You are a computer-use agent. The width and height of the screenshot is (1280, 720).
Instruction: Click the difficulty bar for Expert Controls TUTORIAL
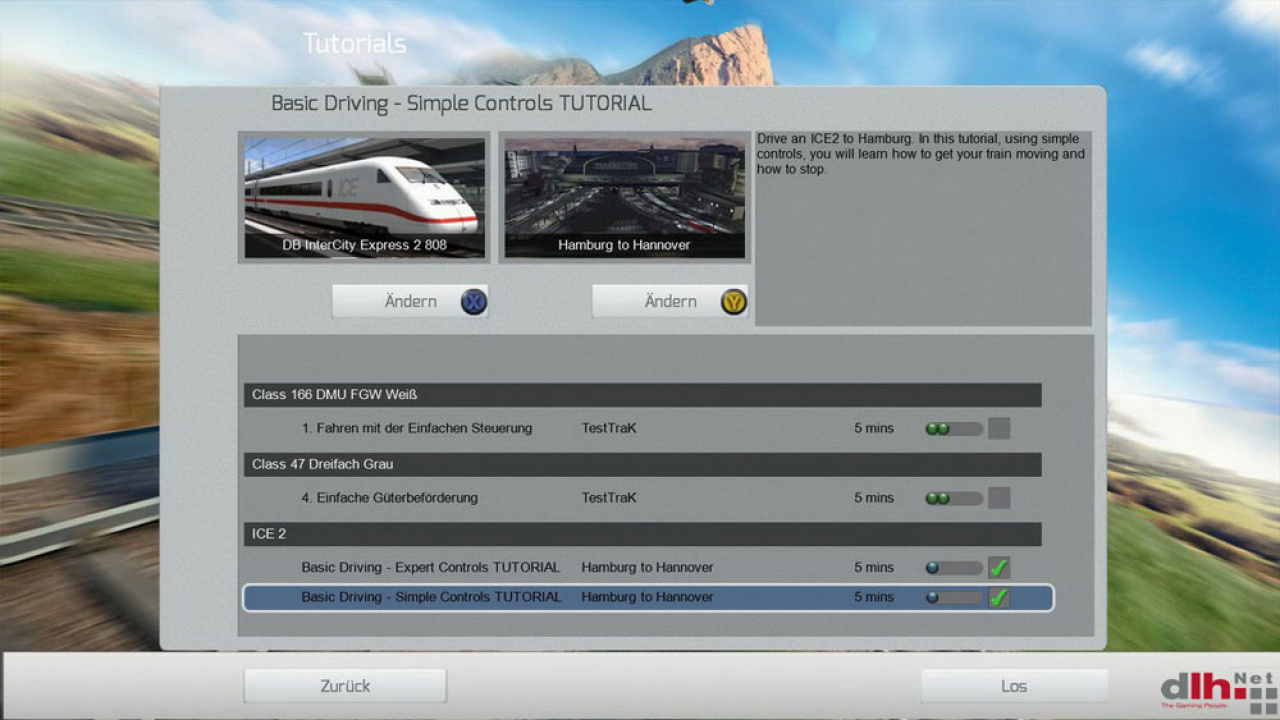[x=954, y=568]
